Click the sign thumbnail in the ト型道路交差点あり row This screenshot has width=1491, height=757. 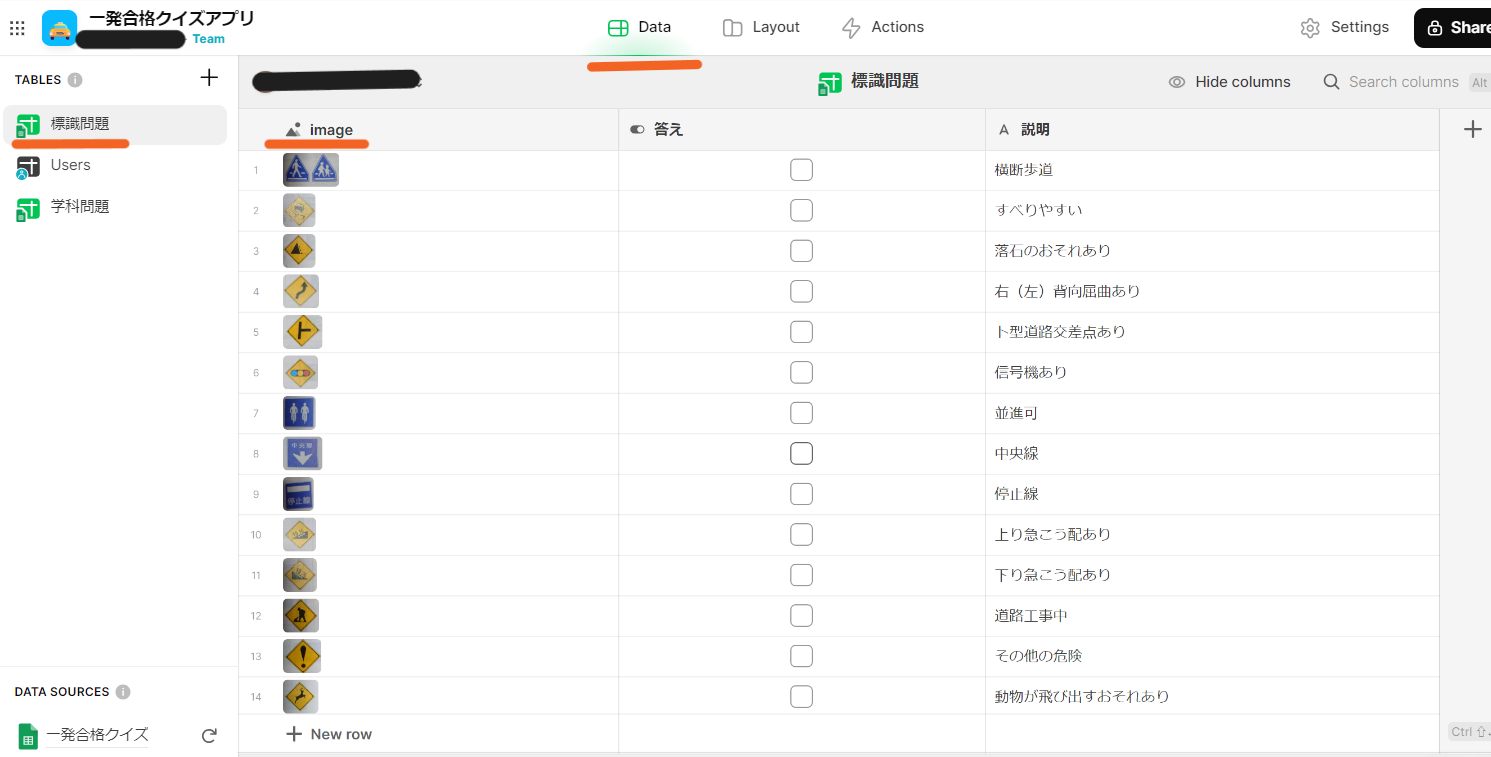click(302, 332)
